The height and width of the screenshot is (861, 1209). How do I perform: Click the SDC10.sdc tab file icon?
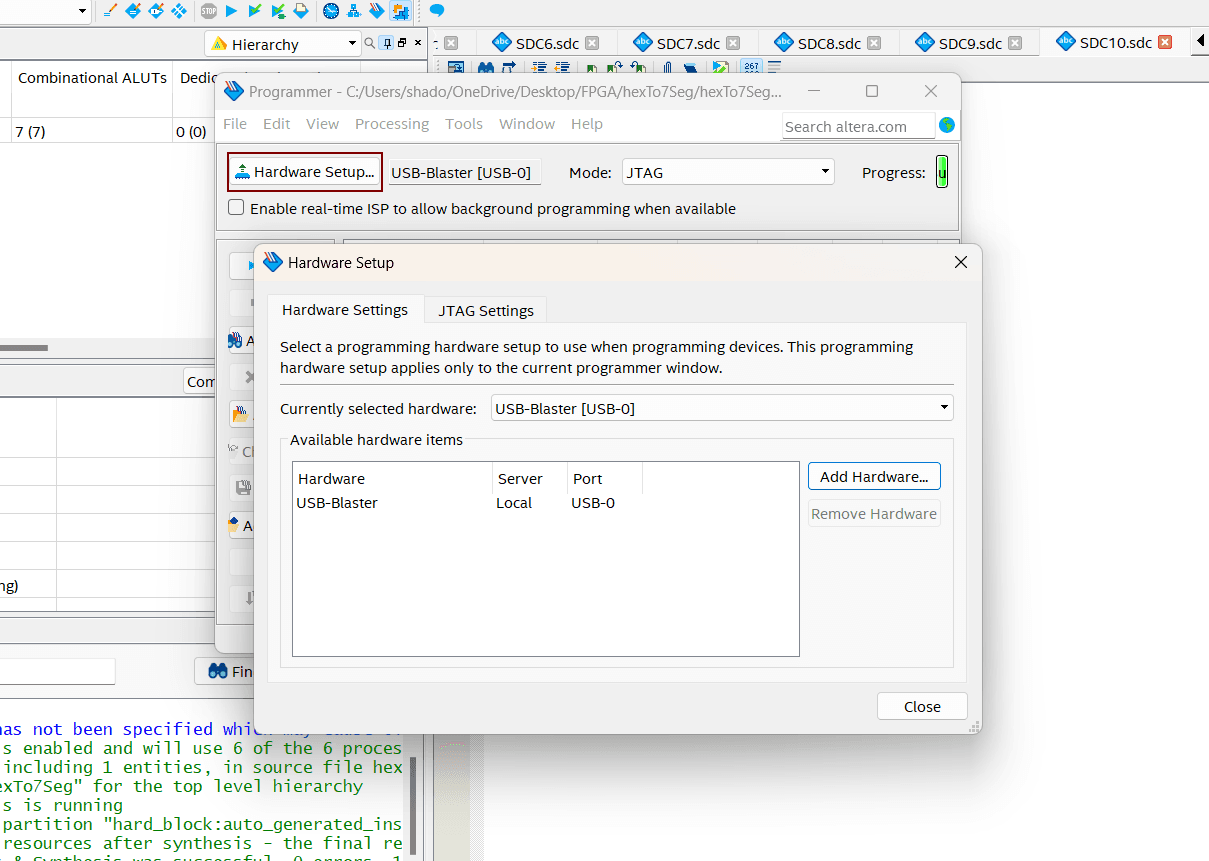pyautogui.click(x=1066, y=42)
